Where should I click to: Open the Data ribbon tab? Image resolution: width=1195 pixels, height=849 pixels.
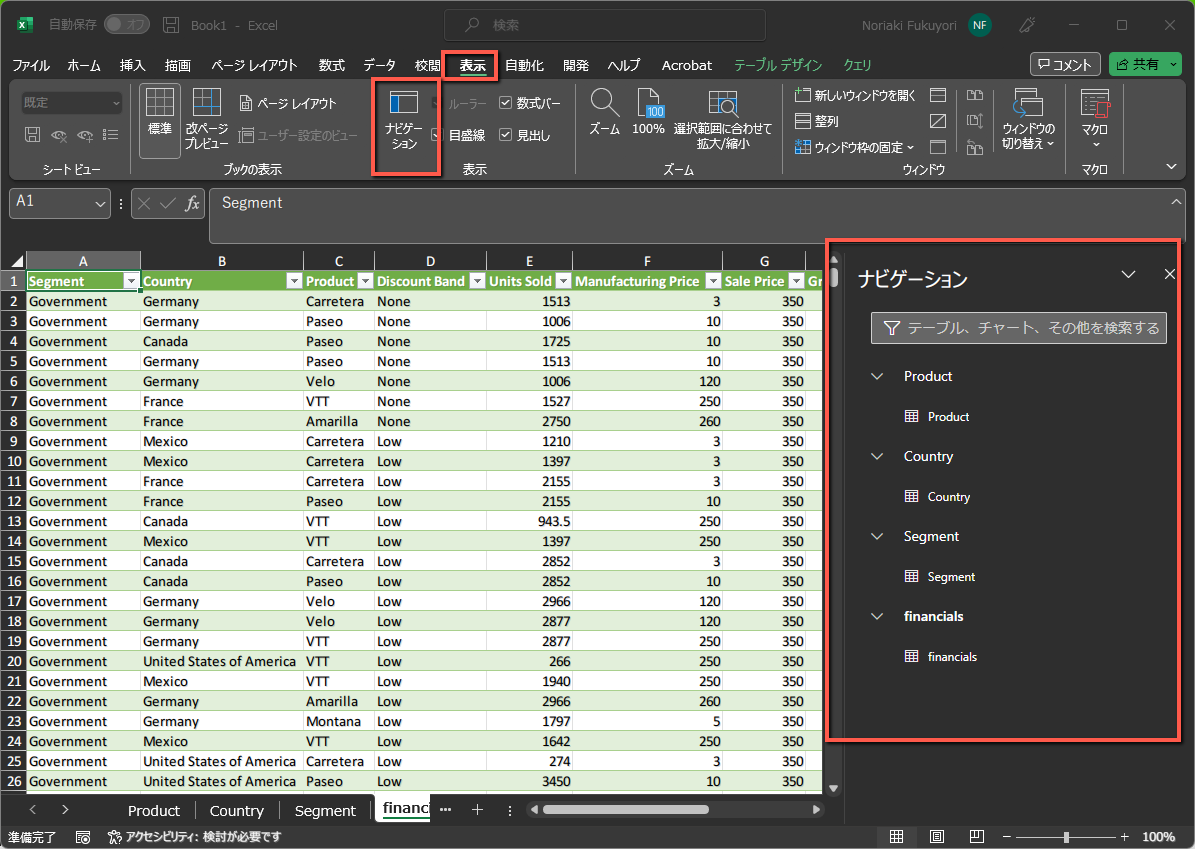coord(379,65)
